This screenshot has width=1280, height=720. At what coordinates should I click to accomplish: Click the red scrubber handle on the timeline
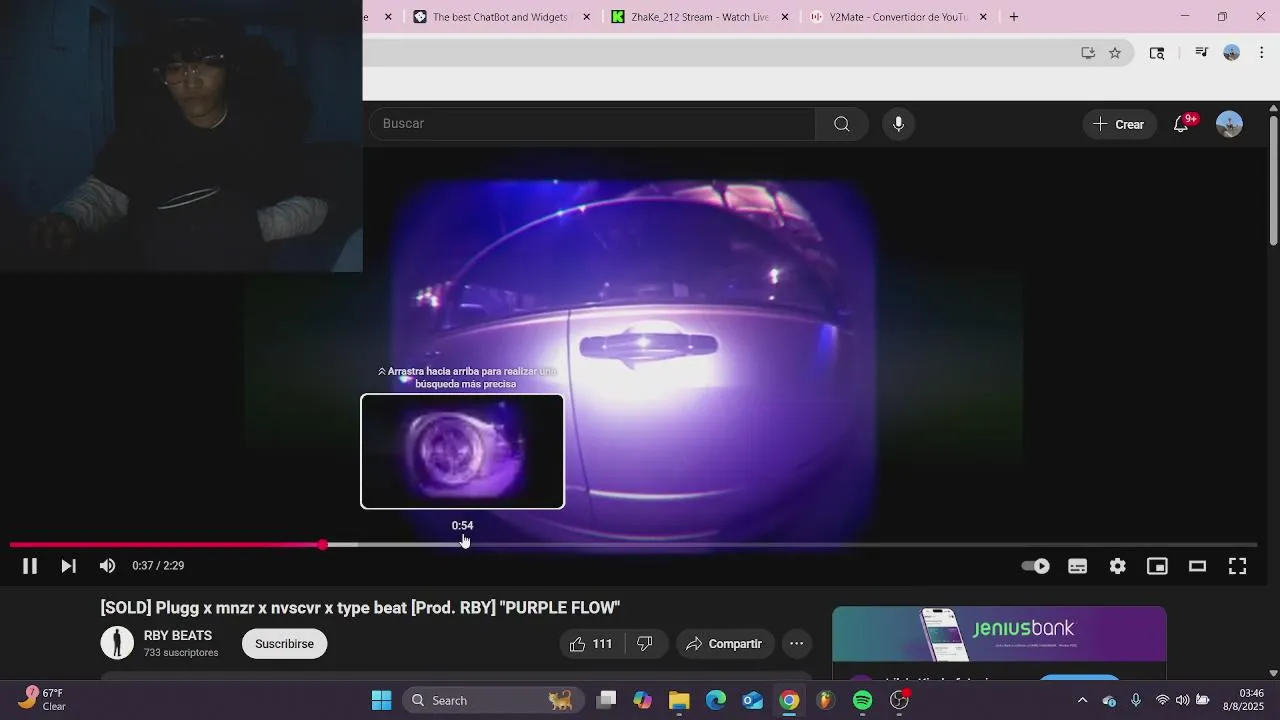tap(322, 545)
